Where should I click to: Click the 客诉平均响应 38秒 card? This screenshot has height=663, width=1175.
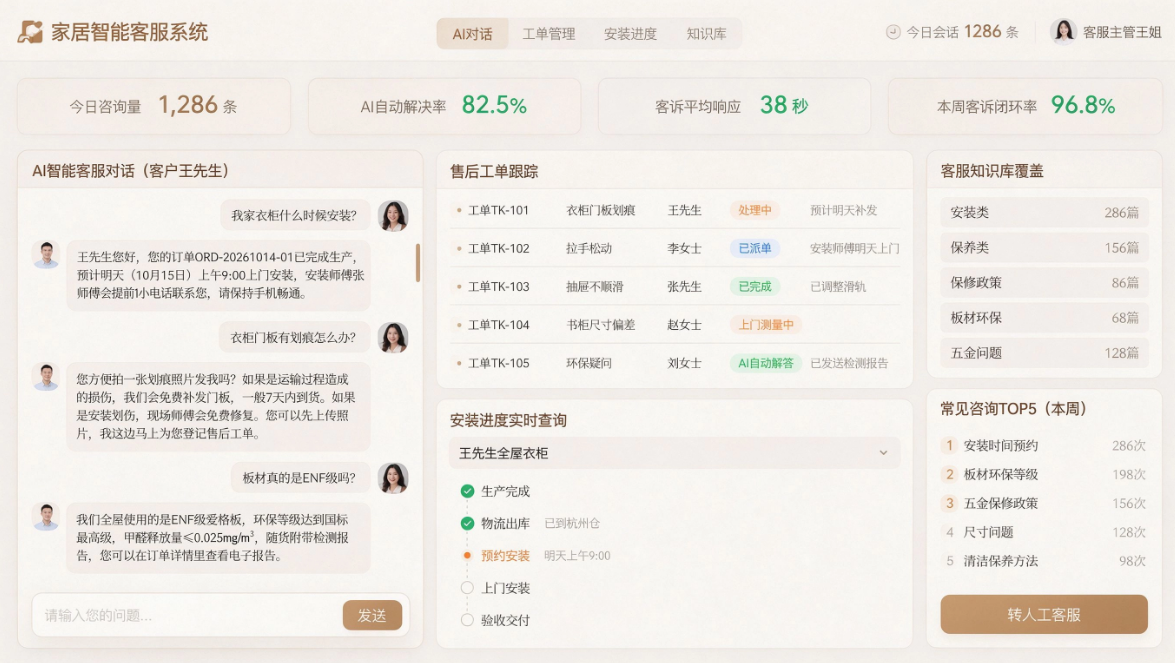coord(734,106)
